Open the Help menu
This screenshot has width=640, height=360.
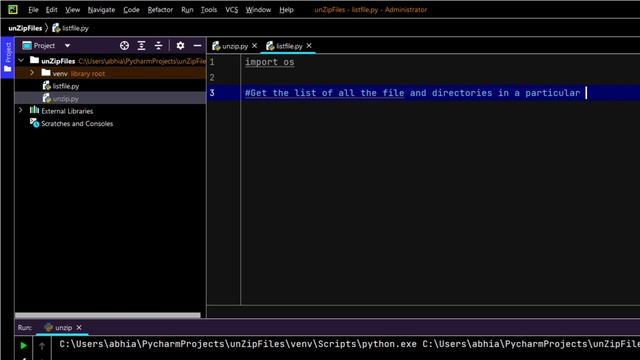pos(286,10)
